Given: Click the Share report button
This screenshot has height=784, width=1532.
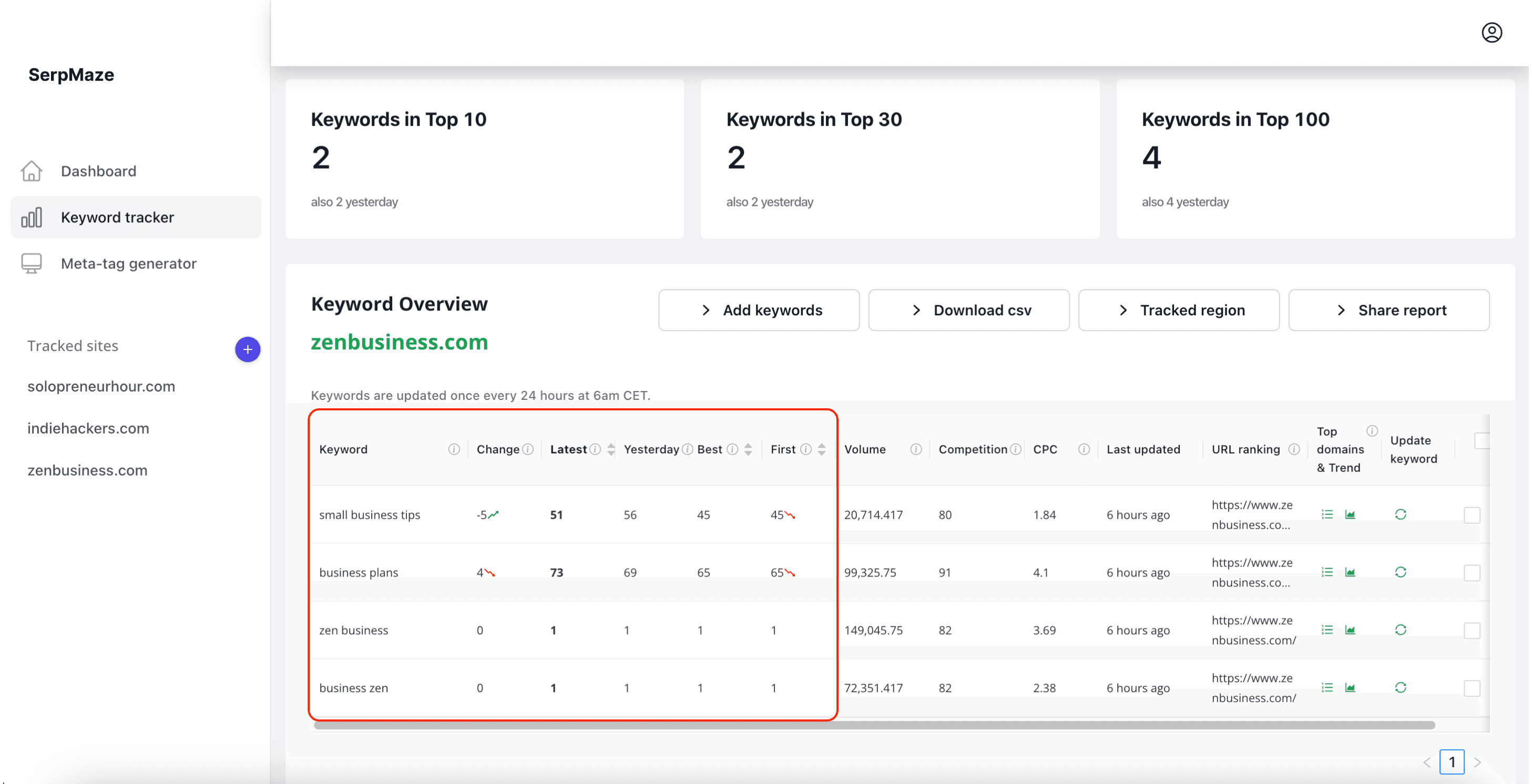Looking at the screenshot, I should (x=1388, y=310).
